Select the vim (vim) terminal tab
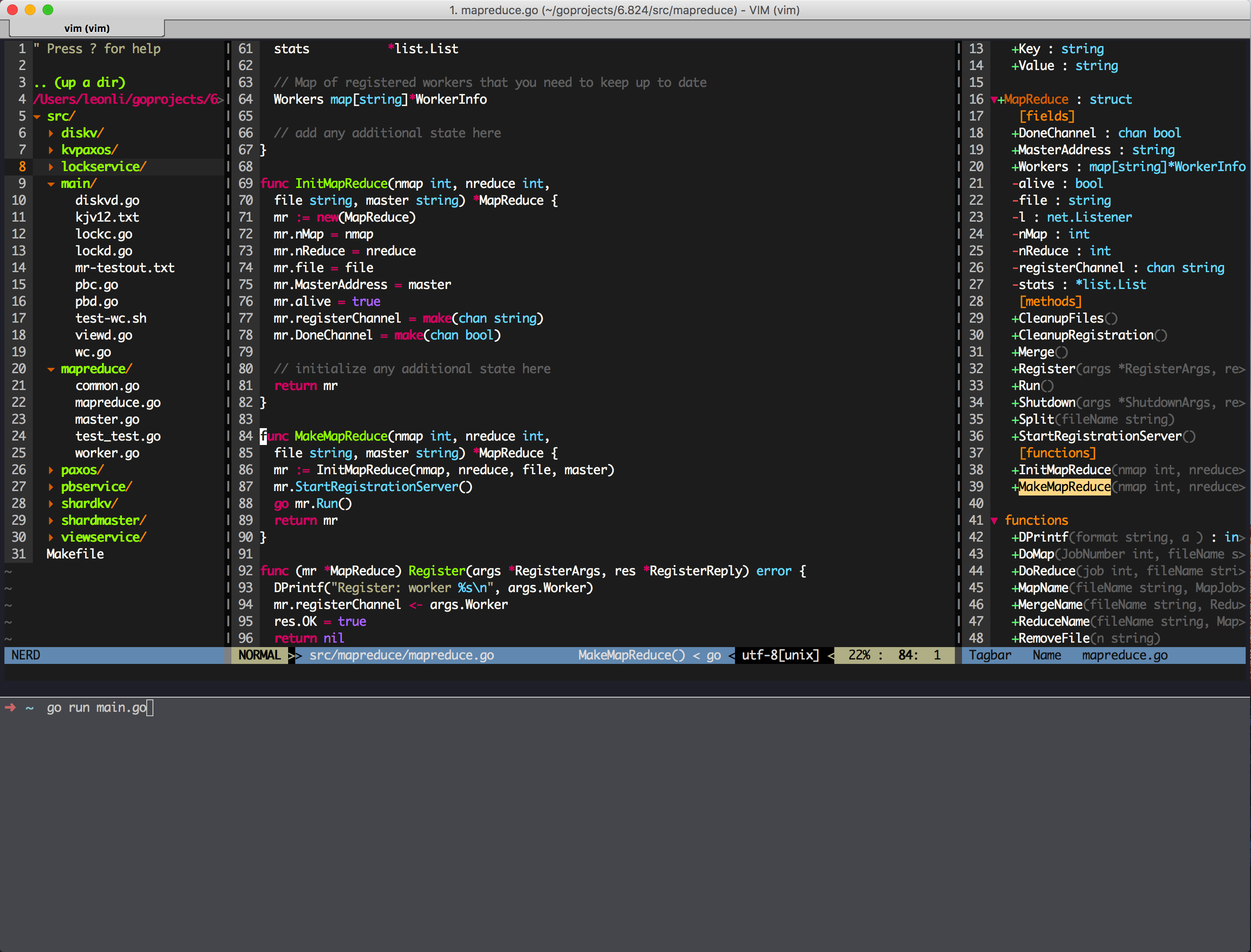Screen dimensions: 1251x952 point(87,28)
